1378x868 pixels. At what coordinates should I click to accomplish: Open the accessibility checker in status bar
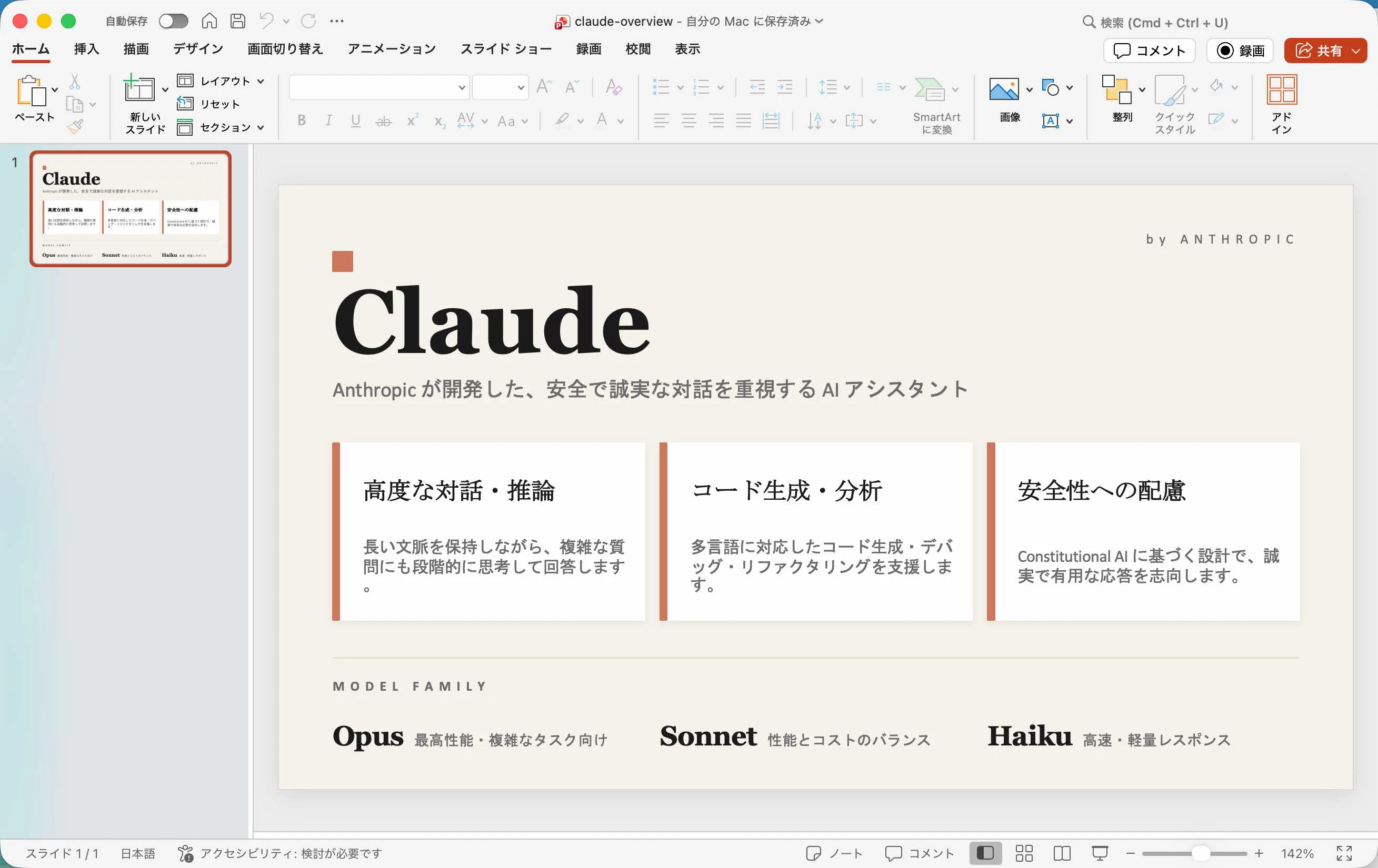pos(280,853)
